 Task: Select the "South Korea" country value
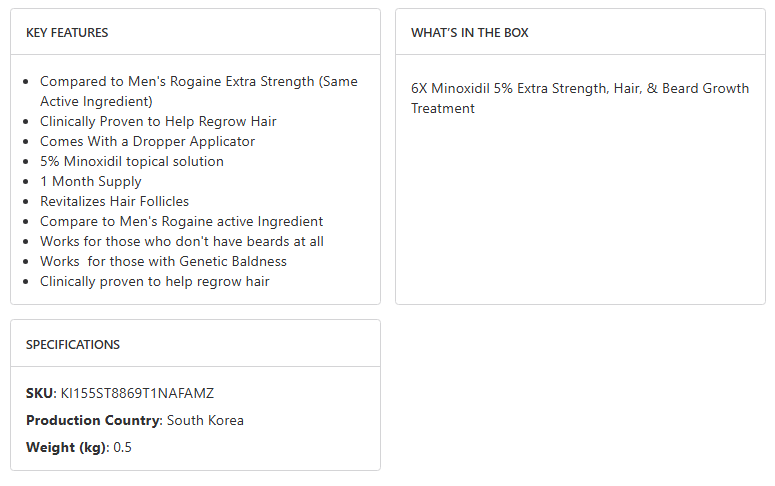[x=205, y=420]
